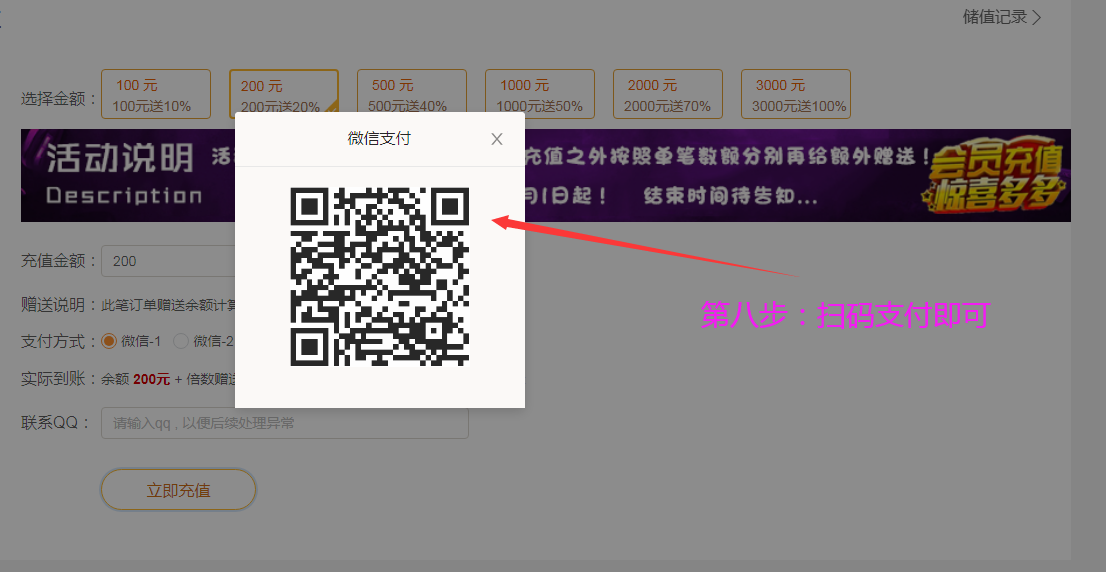The width and height of the screenshot is (1106, 572).
Task: Click the chevron arrow beside 储值记录
Action: pos(1037,17)
